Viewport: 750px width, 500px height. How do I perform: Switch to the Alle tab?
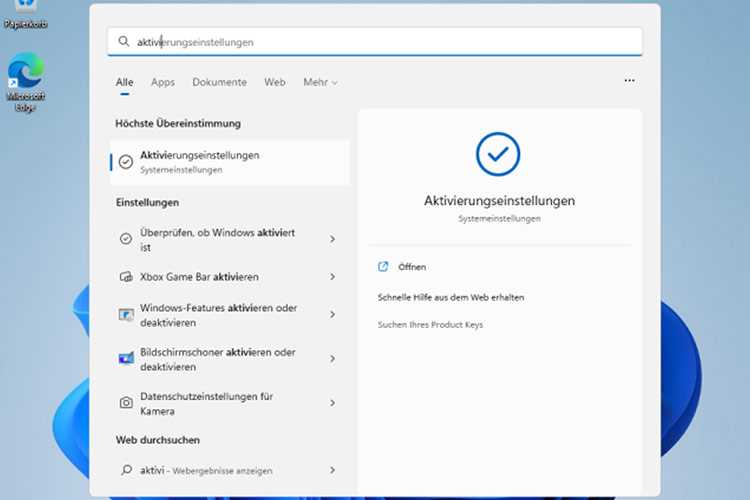click(124, 82)
